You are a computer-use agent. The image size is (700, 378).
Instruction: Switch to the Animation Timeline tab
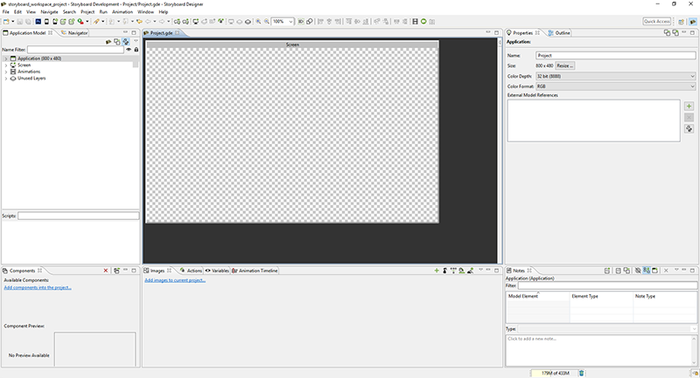[255, 270]
